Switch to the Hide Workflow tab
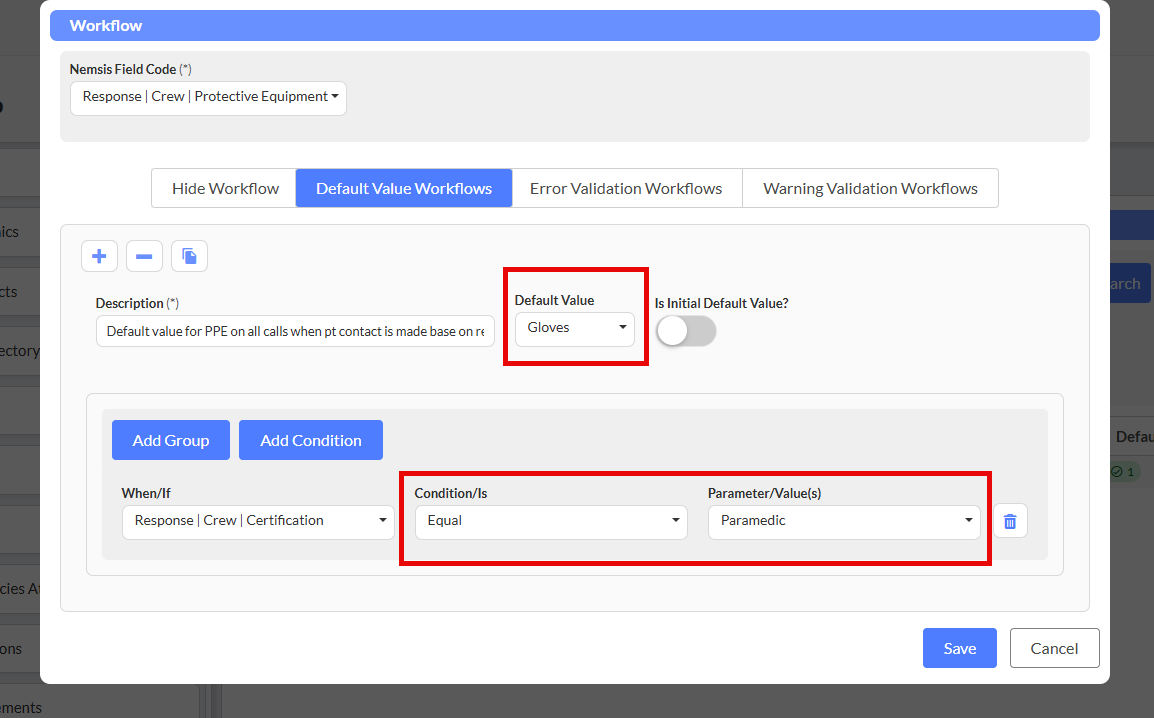The width and height of the screenshot is (1154, 718). (225, 188)
